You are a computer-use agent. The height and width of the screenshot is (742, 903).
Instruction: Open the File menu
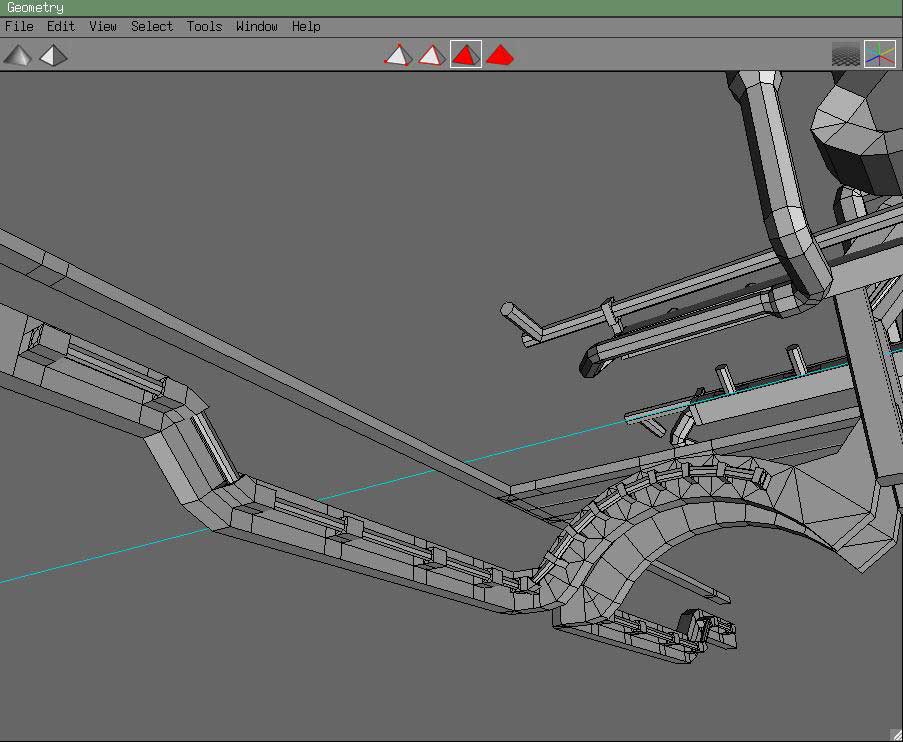[19, 26]
